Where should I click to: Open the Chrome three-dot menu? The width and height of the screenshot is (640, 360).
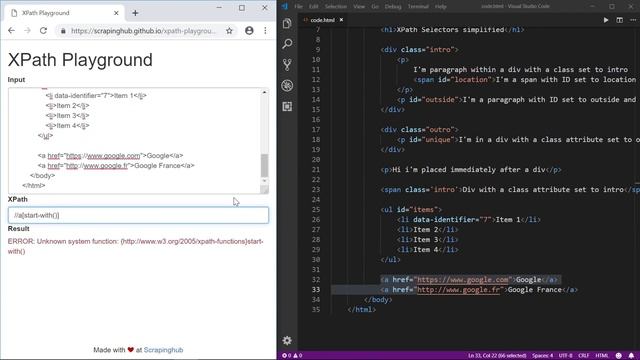tap(265, 31)
